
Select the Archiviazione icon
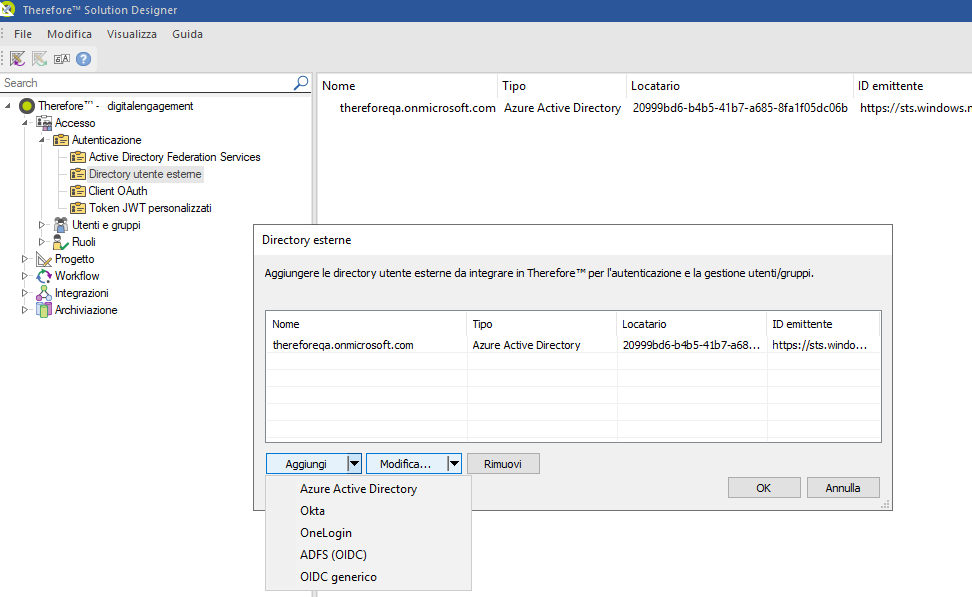[x=42, y=309]
